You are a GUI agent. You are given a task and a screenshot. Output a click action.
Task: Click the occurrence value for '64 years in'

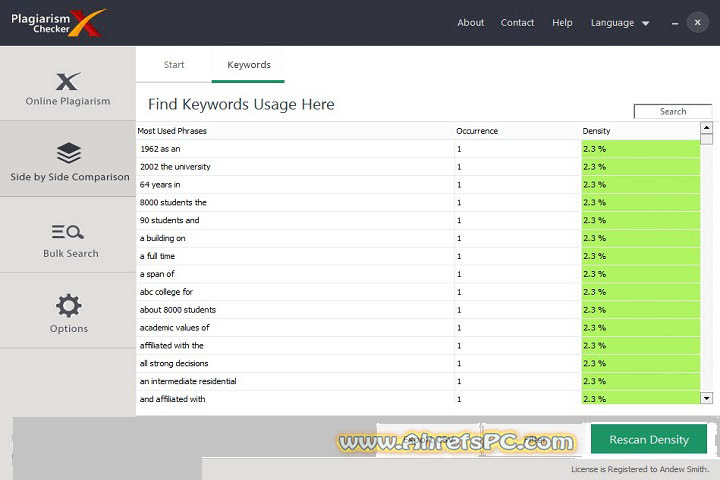pos(459,185)
